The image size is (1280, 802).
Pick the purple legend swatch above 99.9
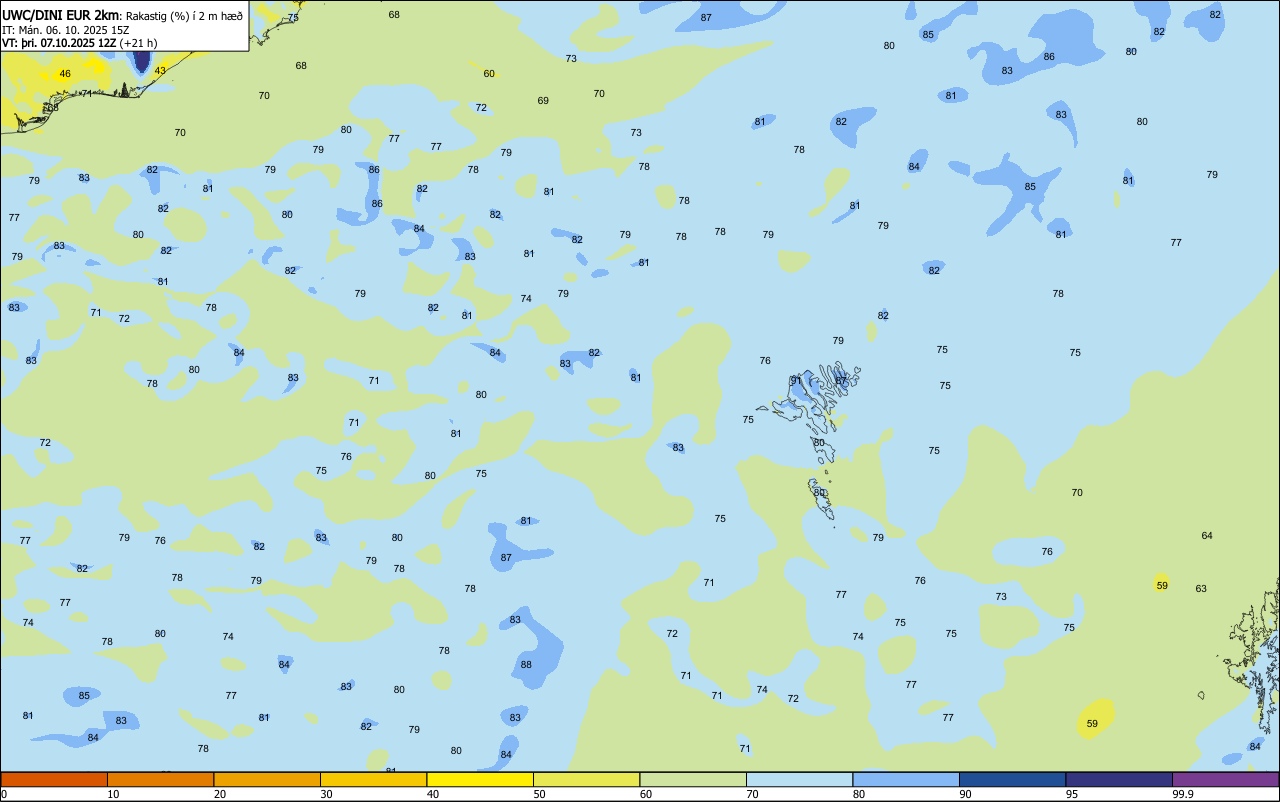click(x=1225, y=779)
